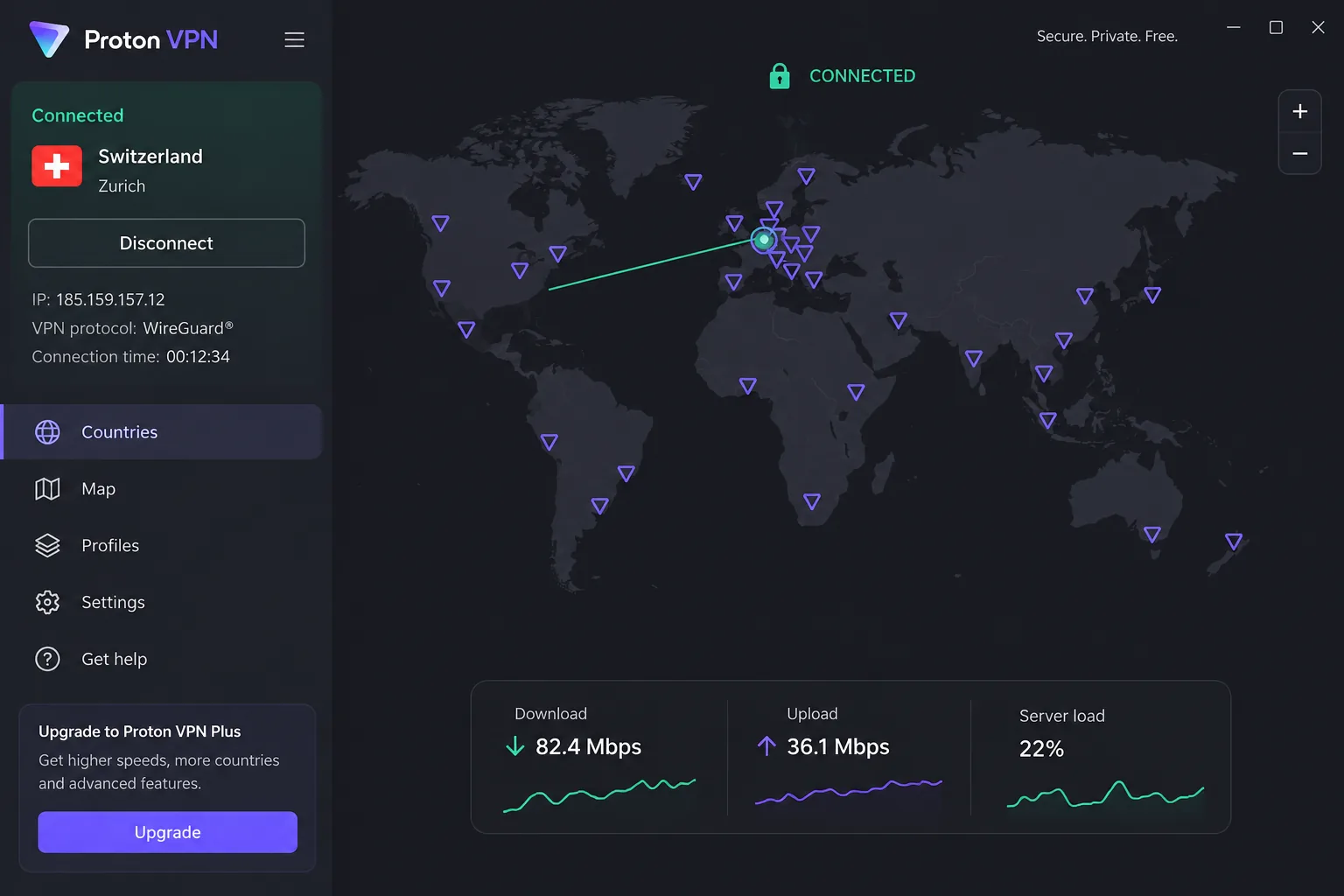Image resolution: width=1344 pixels, height=896 pixels.
Task: Select the New Zealand server marker
Action: click(1234, 542)
